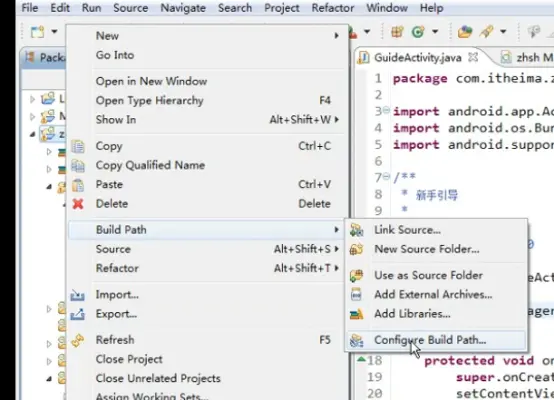
Task: Open the Show In submenu
Action: 206,119
